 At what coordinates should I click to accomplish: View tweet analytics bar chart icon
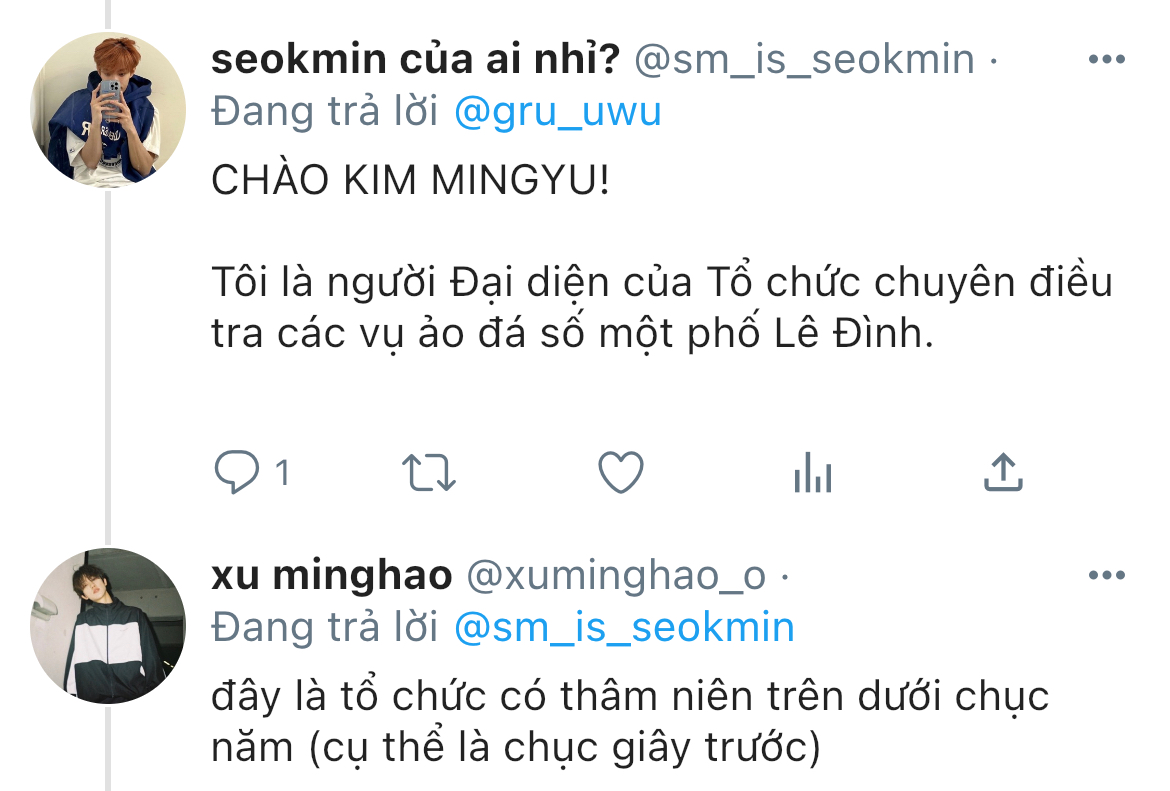[x=812, y=473]
